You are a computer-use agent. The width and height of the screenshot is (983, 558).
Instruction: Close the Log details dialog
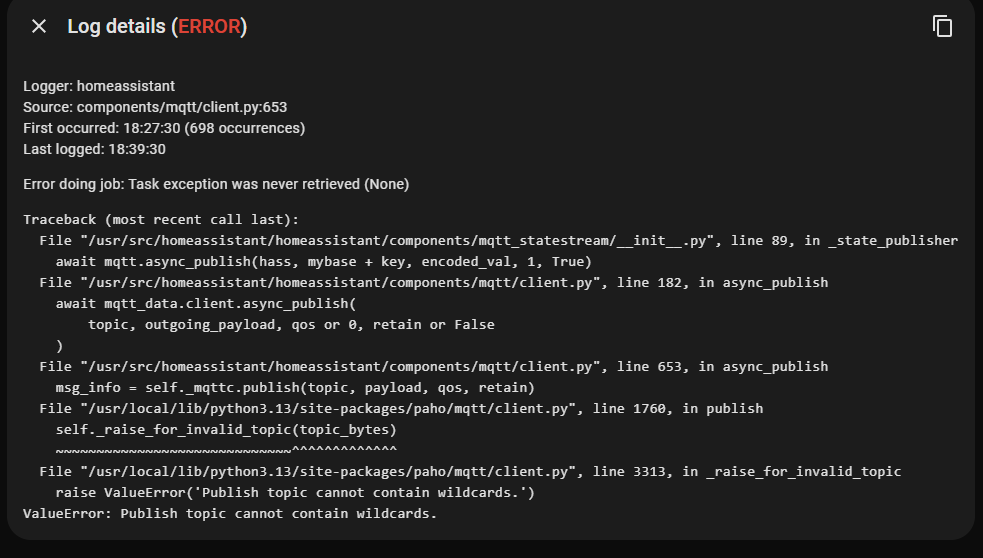[39, 27]
